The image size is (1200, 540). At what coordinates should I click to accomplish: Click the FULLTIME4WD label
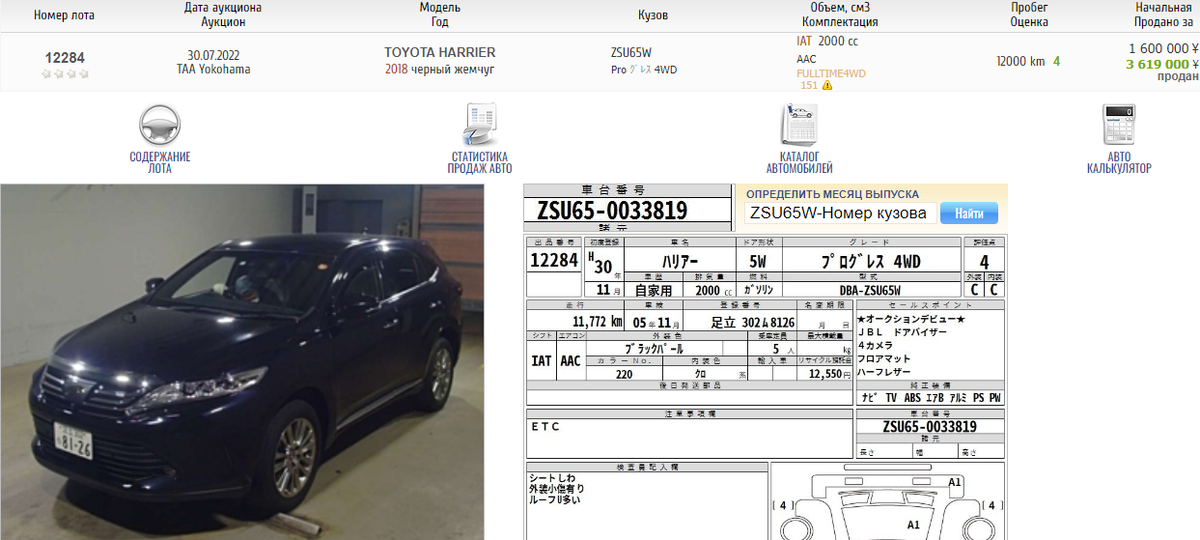(831, 73)
